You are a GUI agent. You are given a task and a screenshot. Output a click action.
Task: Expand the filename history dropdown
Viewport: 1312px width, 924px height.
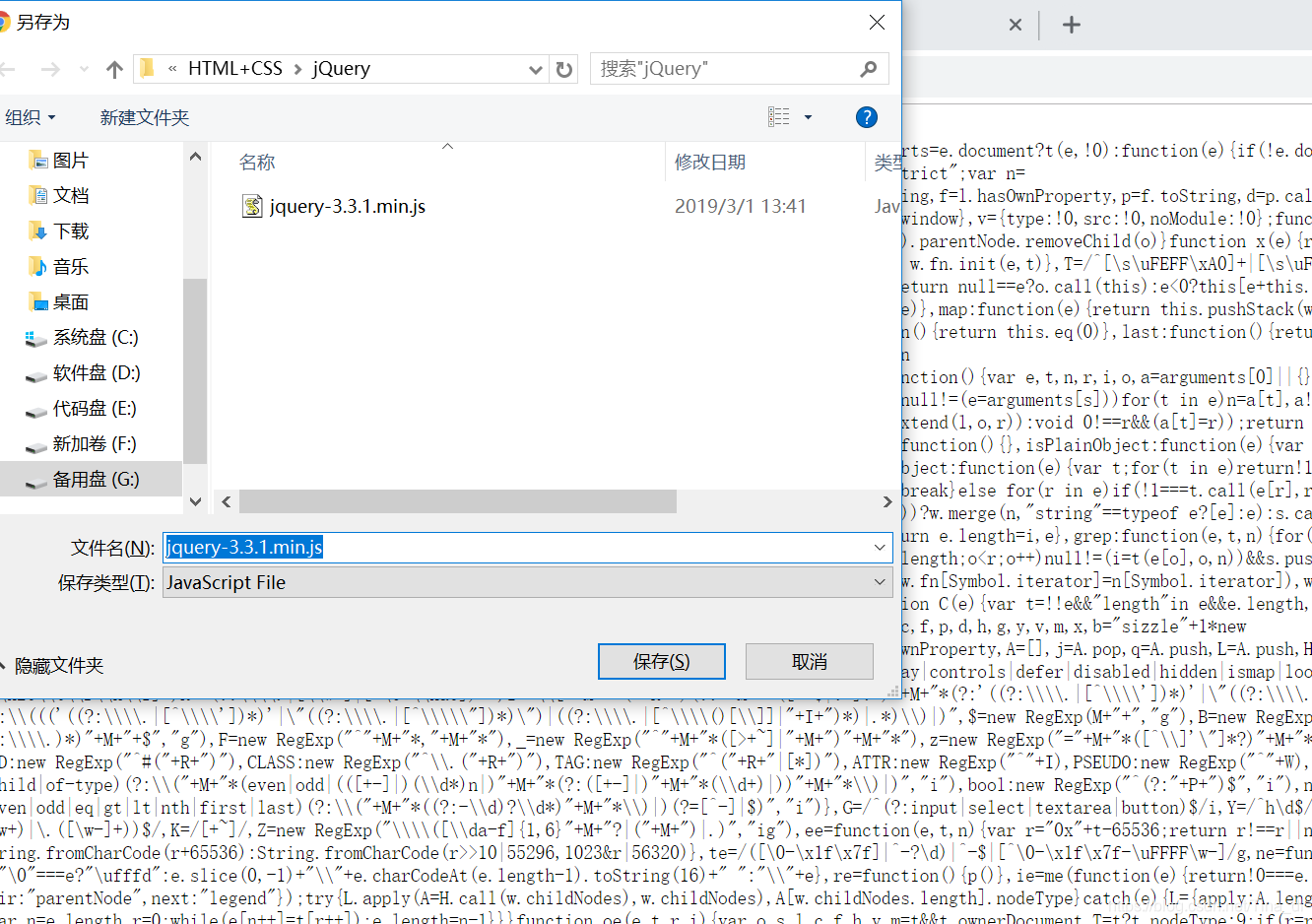pos(880,547)
